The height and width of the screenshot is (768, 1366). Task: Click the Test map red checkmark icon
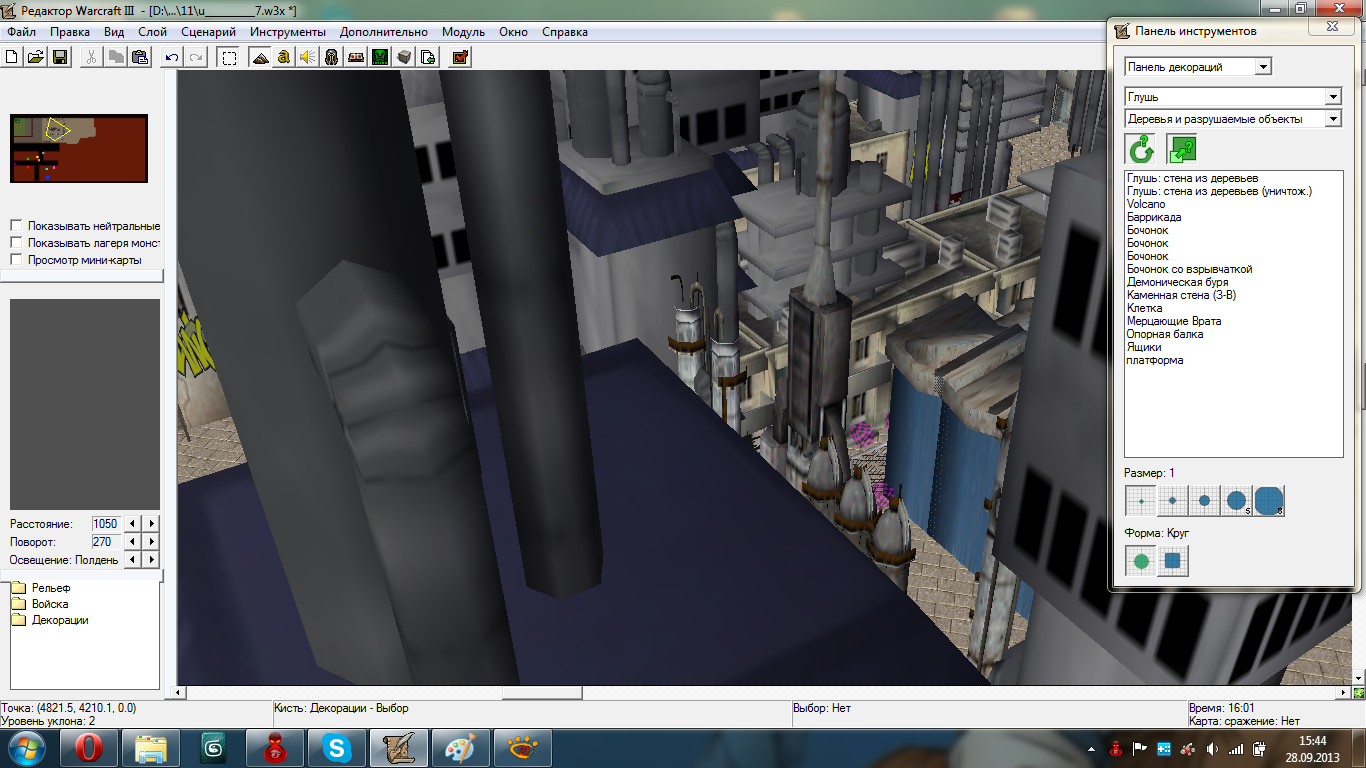click(460, 57)
